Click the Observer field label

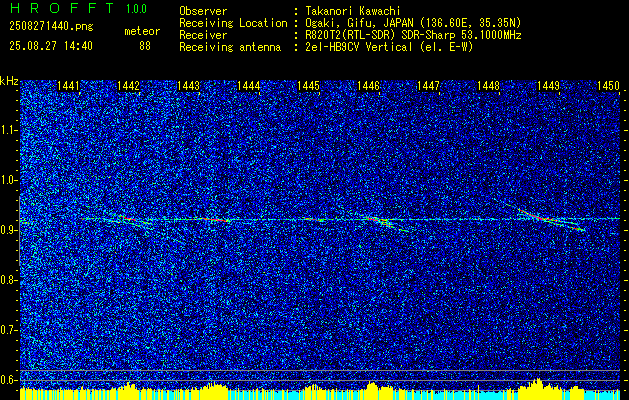[203, 11]
